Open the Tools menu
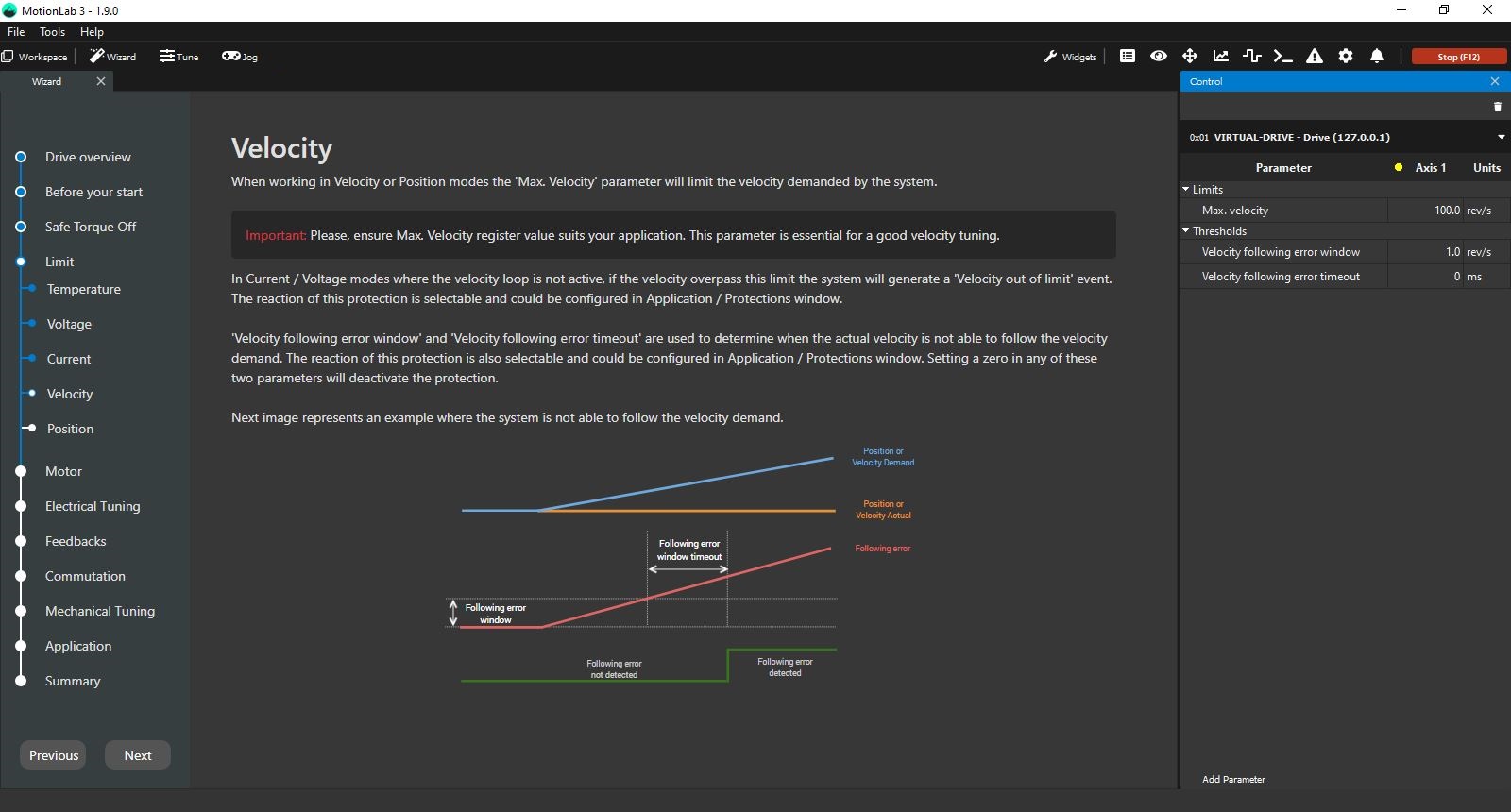 coord(52,32)
